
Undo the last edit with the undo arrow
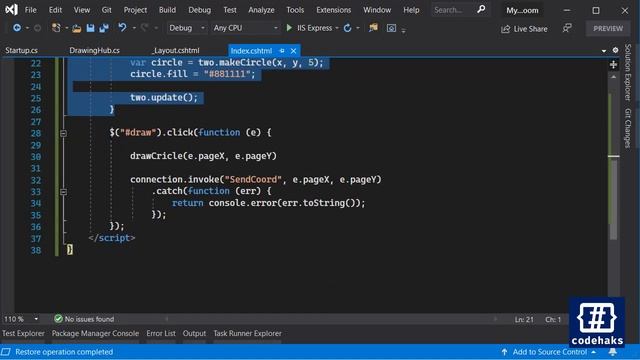point(122,27)
